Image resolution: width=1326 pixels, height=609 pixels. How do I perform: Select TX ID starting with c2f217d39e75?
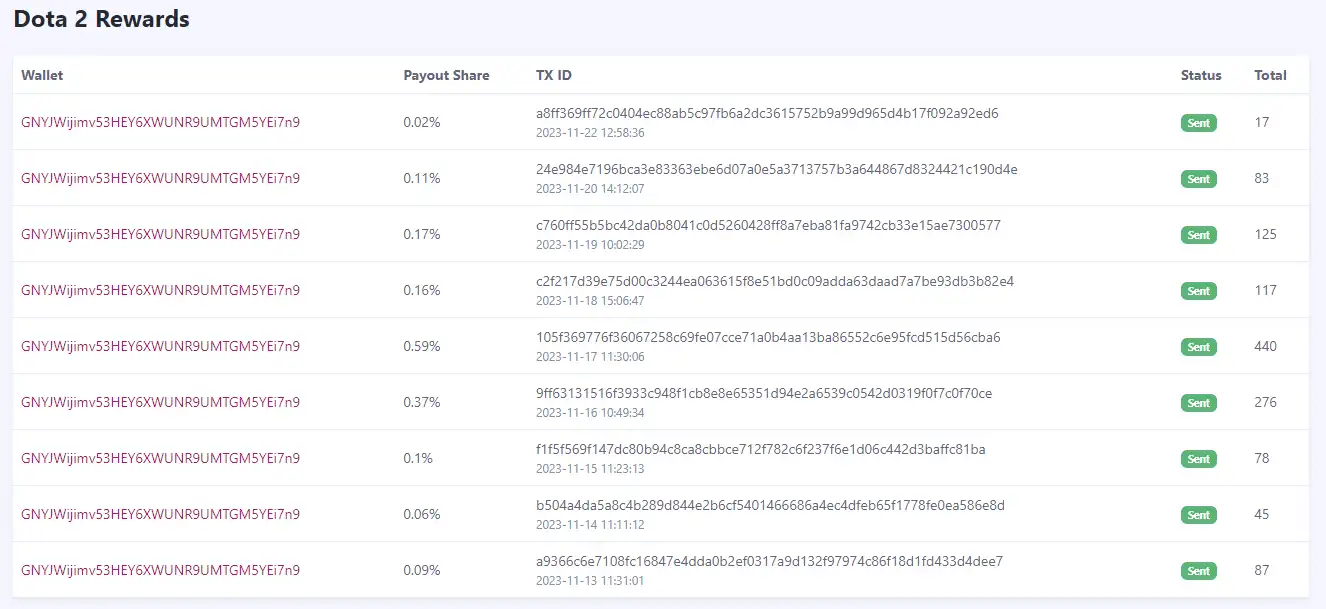coord(775,281)
